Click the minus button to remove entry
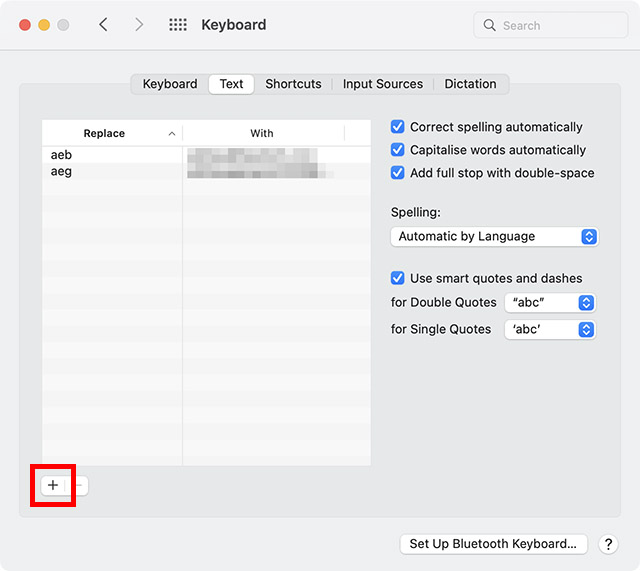Image resolution: width=640 pixels, height=571 pixels. point(79,485)
